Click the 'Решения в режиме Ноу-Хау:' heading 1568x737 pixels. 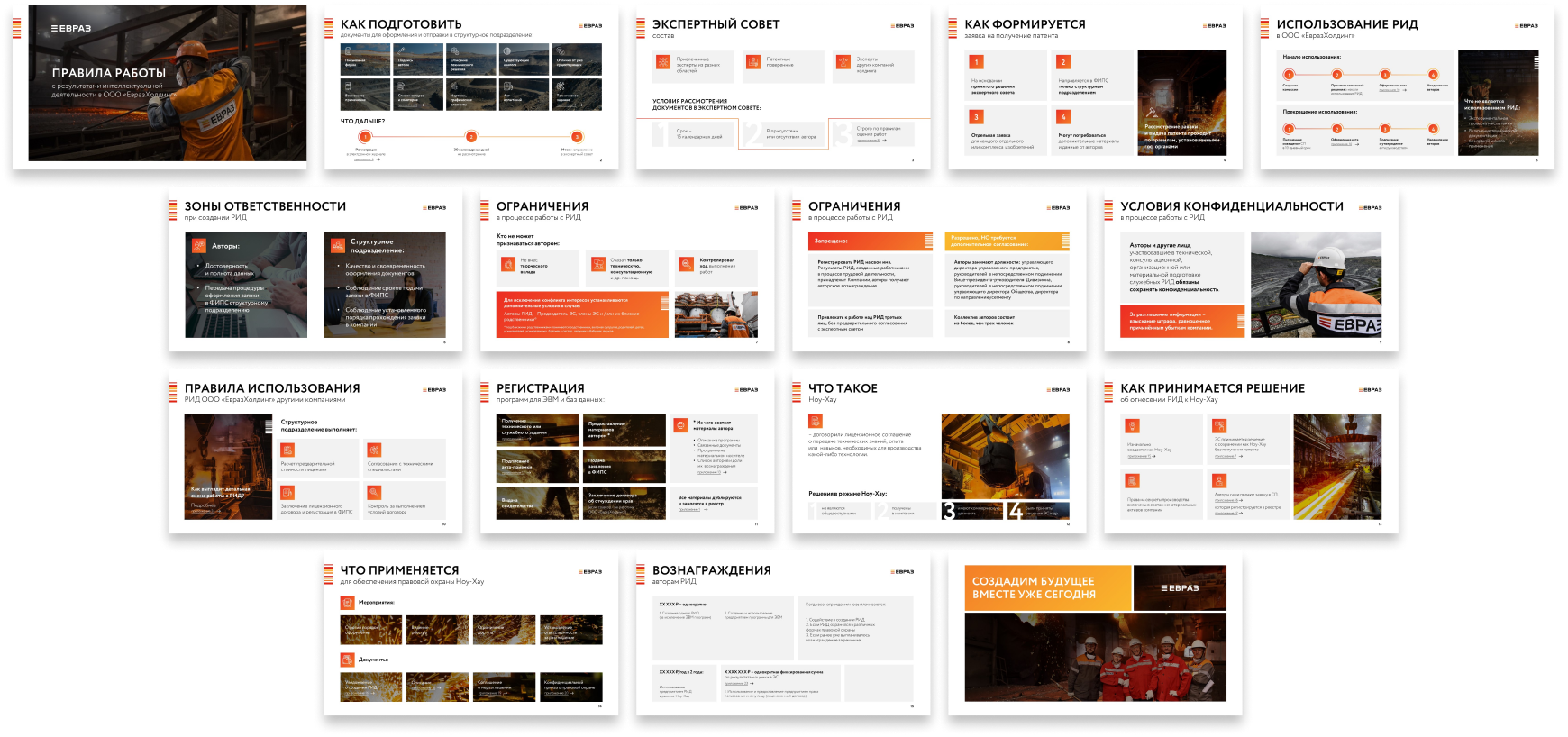point(848,494)
